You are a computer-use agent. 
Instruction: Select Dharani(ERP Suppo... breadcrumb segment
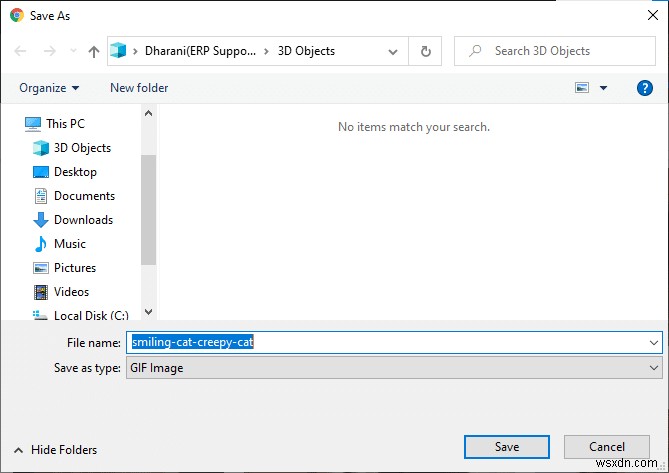(200, 51)
